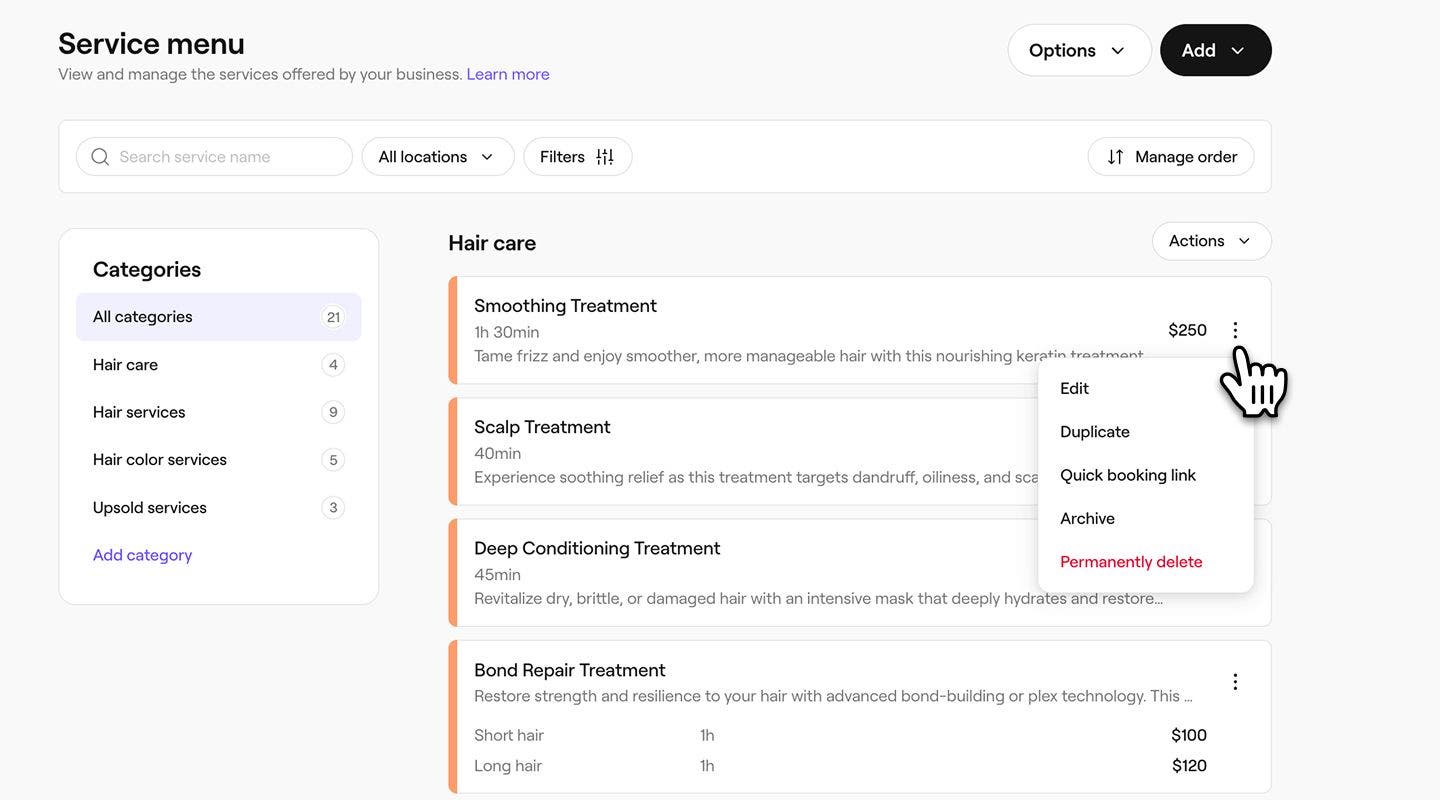Expand the Actions dropdown for Hair care
This screenshot has width=1440, height=800.
pyautogui.click(x=1211, y=241)
